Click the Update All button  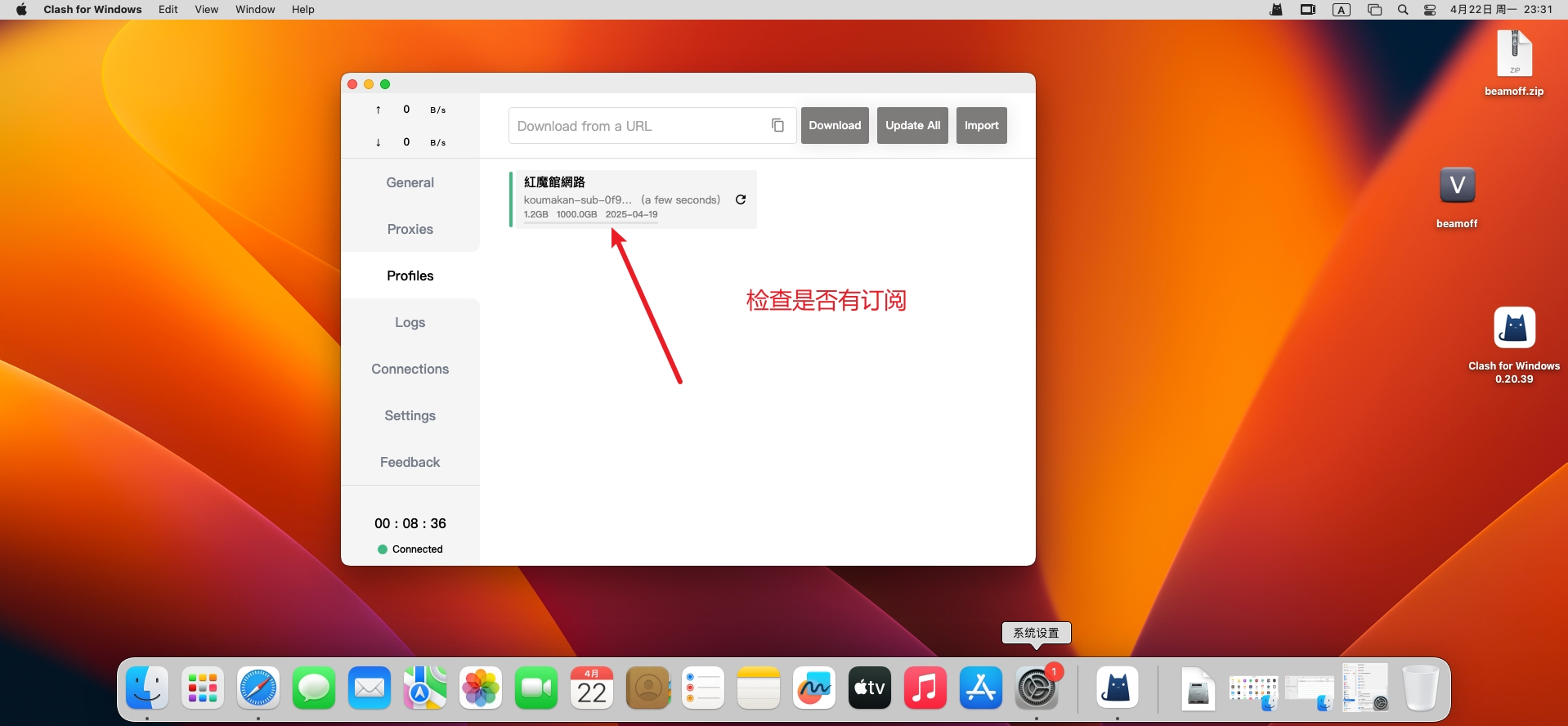(x=912, y=125)
